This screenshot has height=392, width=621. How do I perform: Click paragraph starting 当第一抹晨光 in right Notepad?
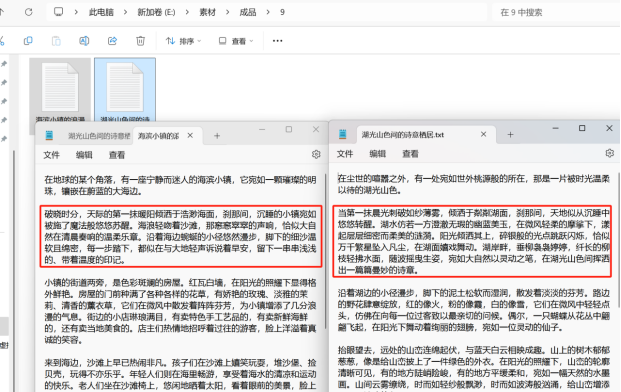click(x=474, y=242)
